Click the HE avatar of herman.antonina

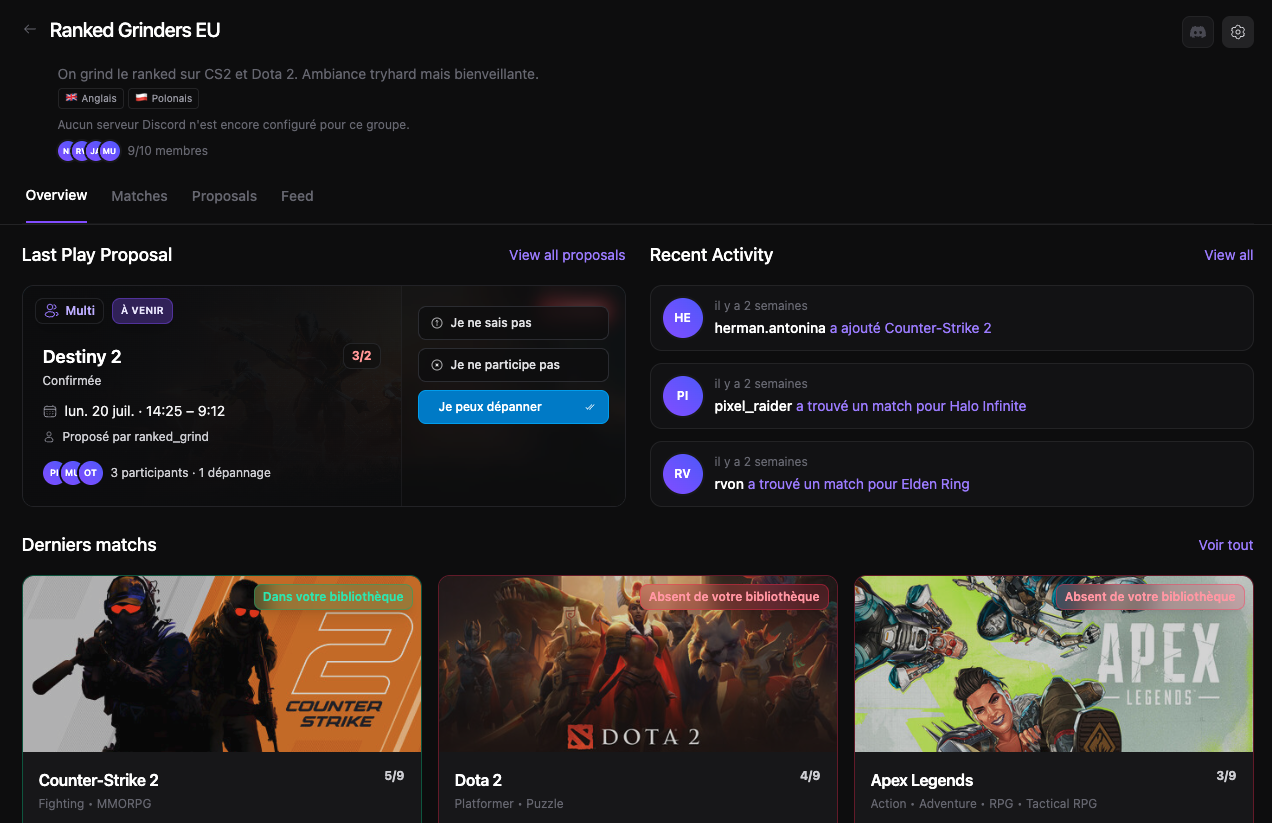point(682,318)
